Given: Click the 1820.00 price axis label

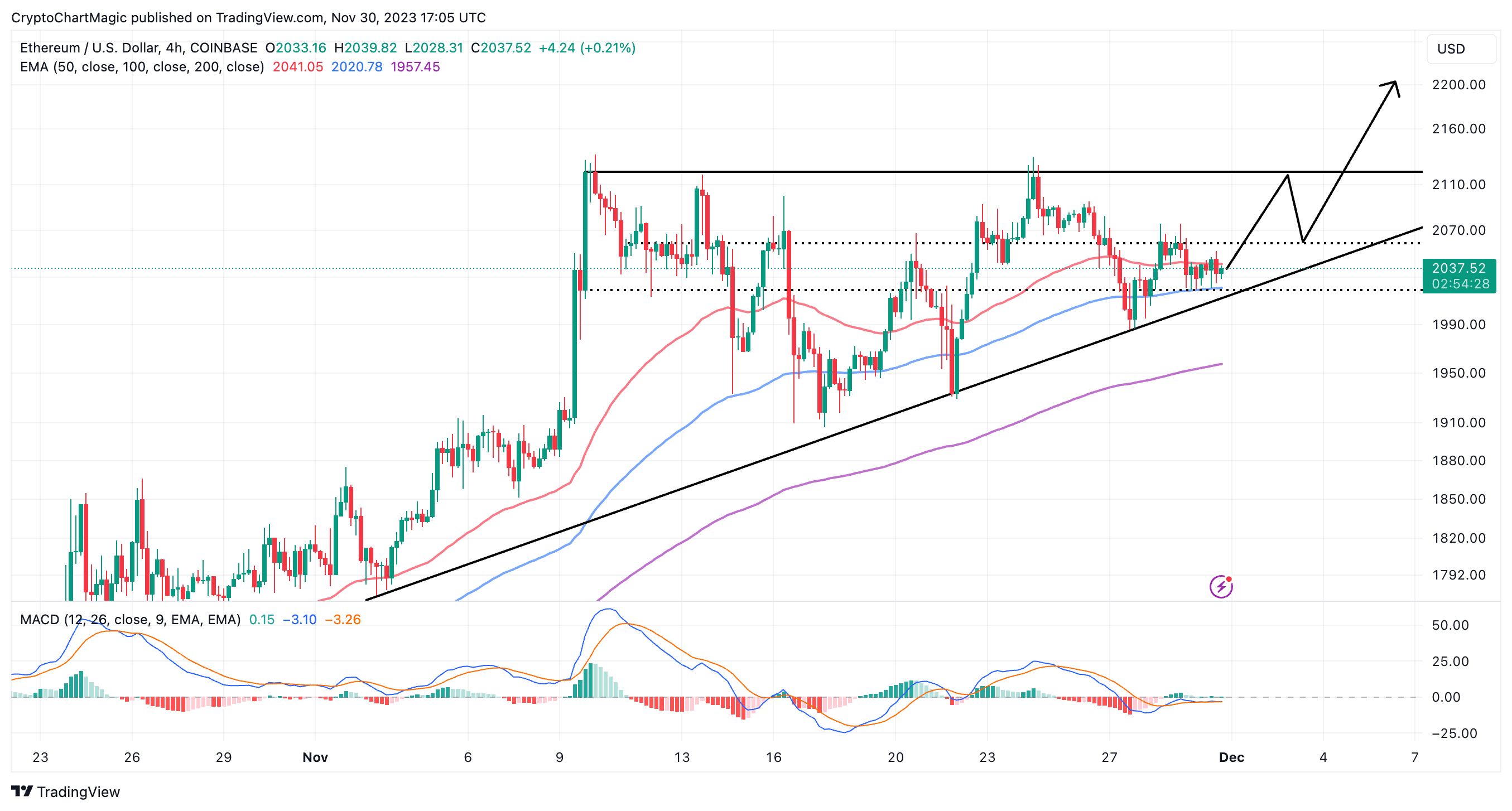Looking at the screenshot, I should (1458, 538).
